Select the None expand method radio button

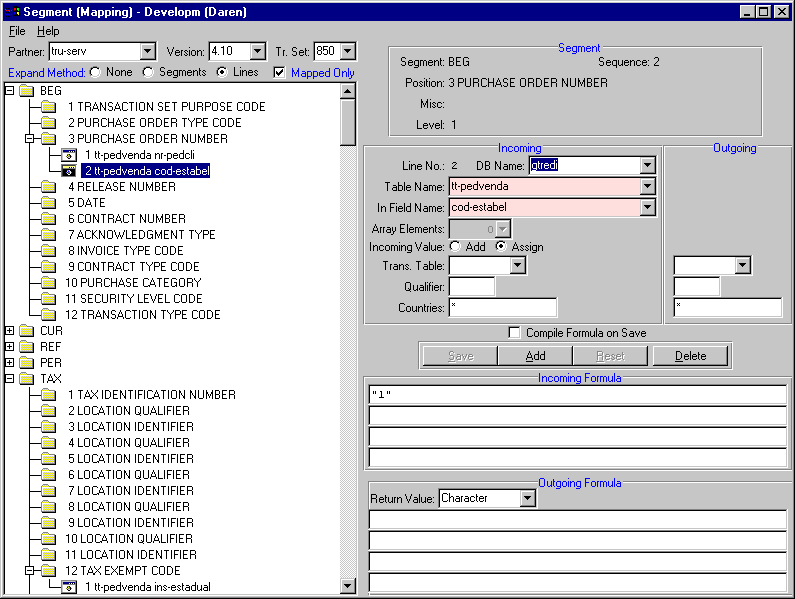(95, 72)
